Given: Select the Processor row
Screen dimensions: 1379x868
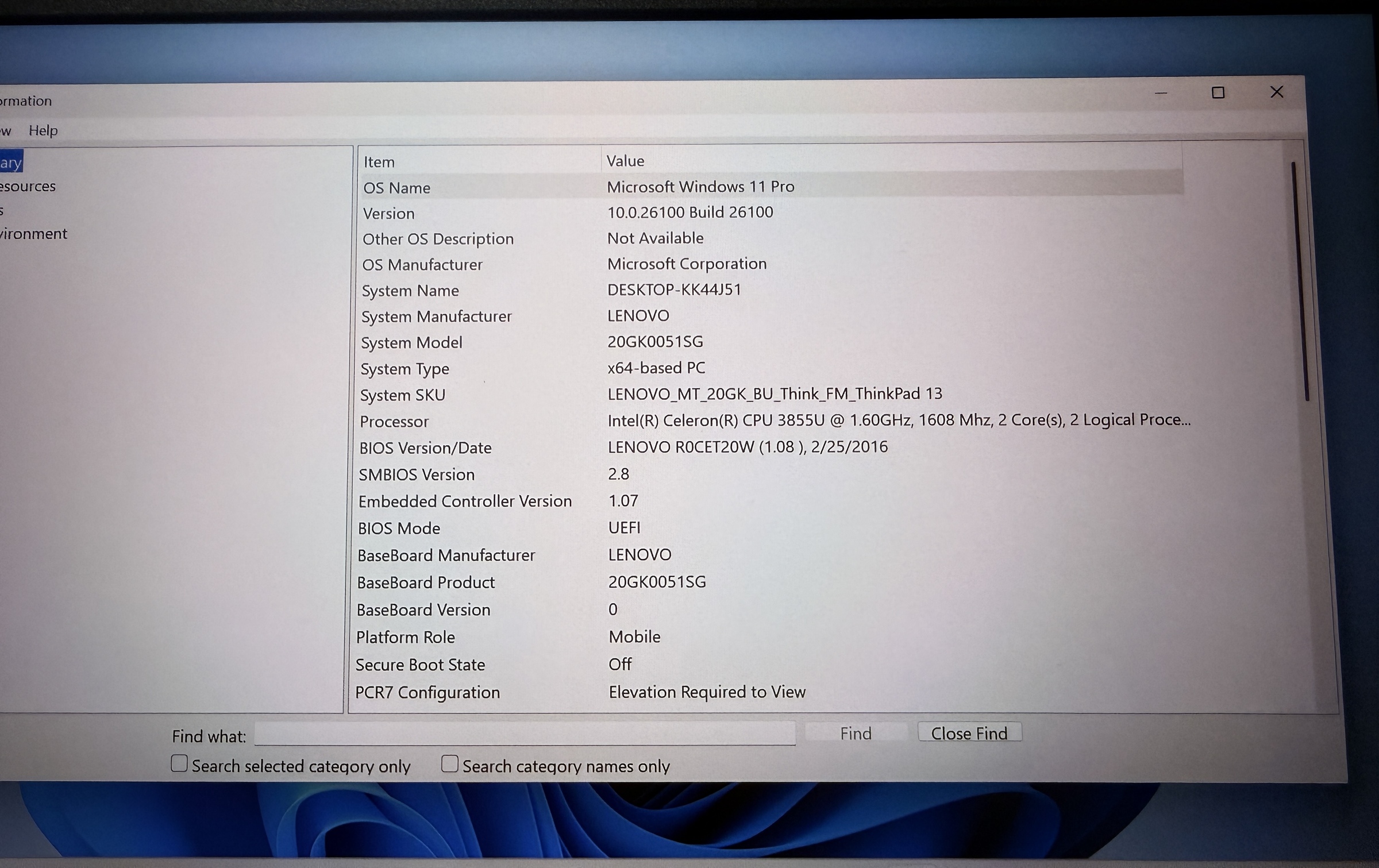Looking at the screenshot, I should (x=394, y=422).
